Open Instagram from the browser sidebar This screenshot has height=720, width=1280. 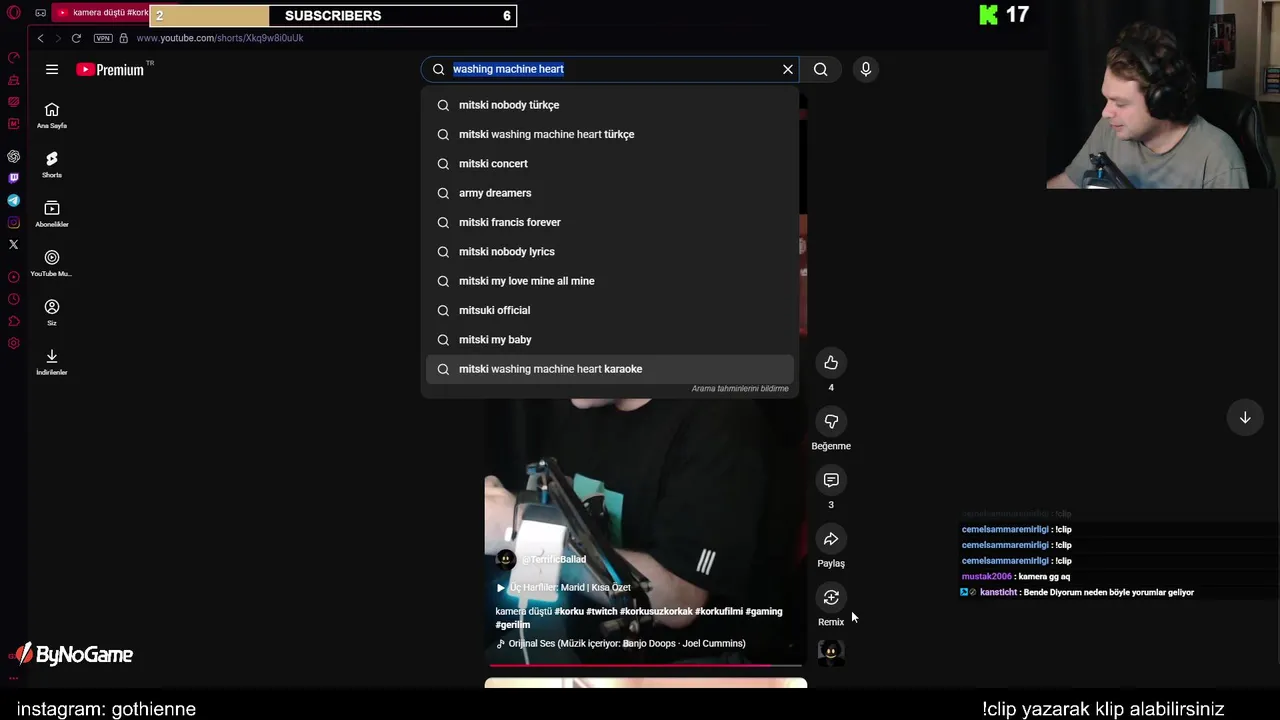click(14, 222)
